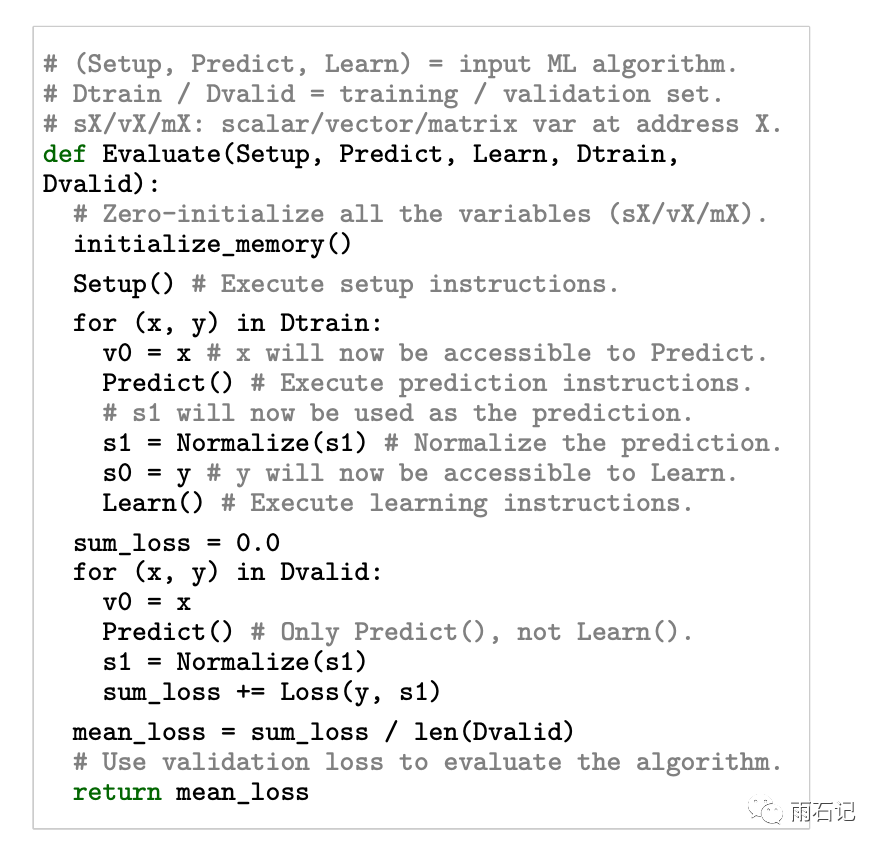Click the 雨石记 watermark text
Image resolution: width=884 pixels, height=850 pixels.
(822, 812)
